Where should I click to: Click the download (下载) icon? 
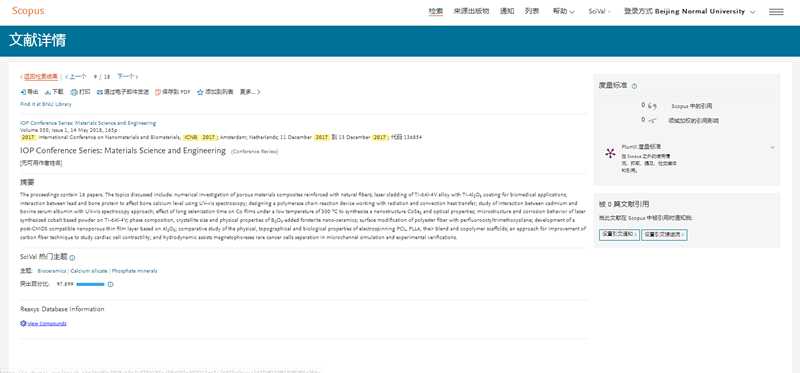click(47, 92)
